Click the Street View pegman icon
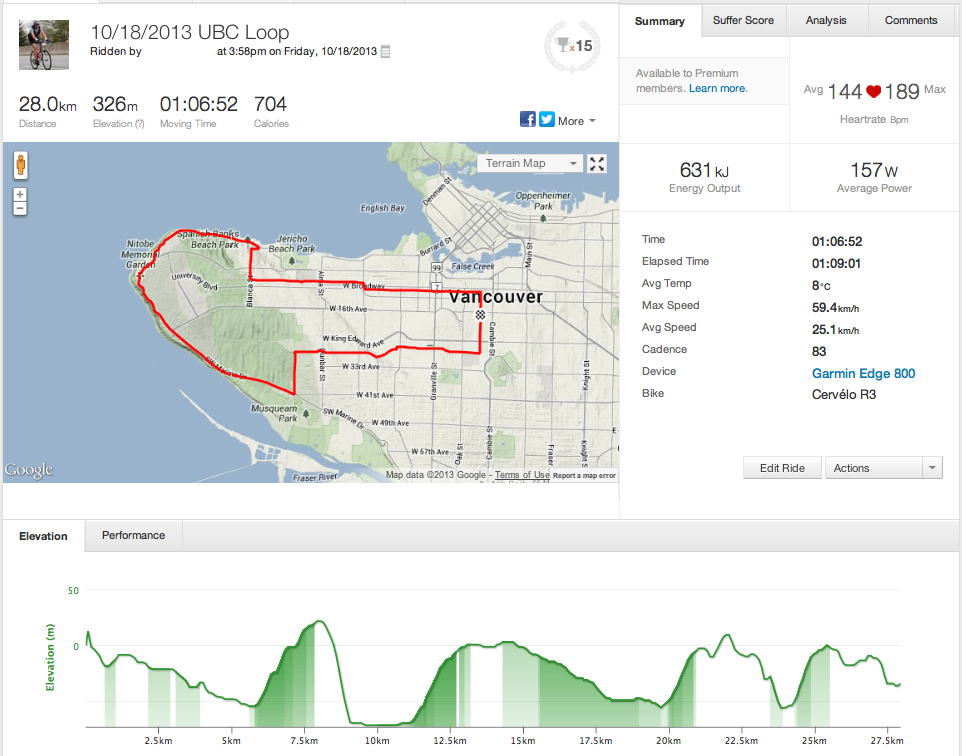The height and width of the screenshot is (756, 962). tap(20, 166)
